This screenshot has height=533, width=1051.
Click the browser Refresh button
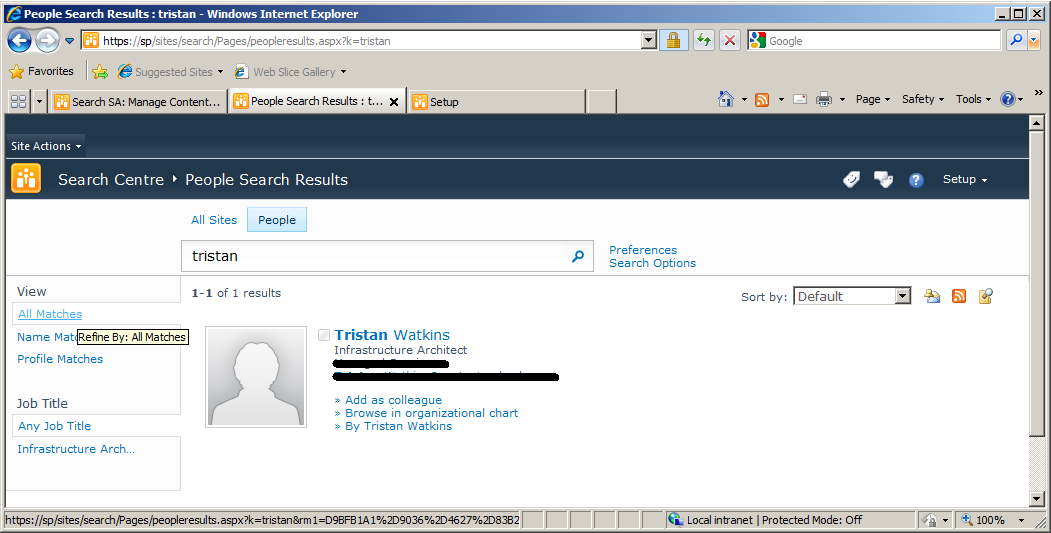[704, 41]
